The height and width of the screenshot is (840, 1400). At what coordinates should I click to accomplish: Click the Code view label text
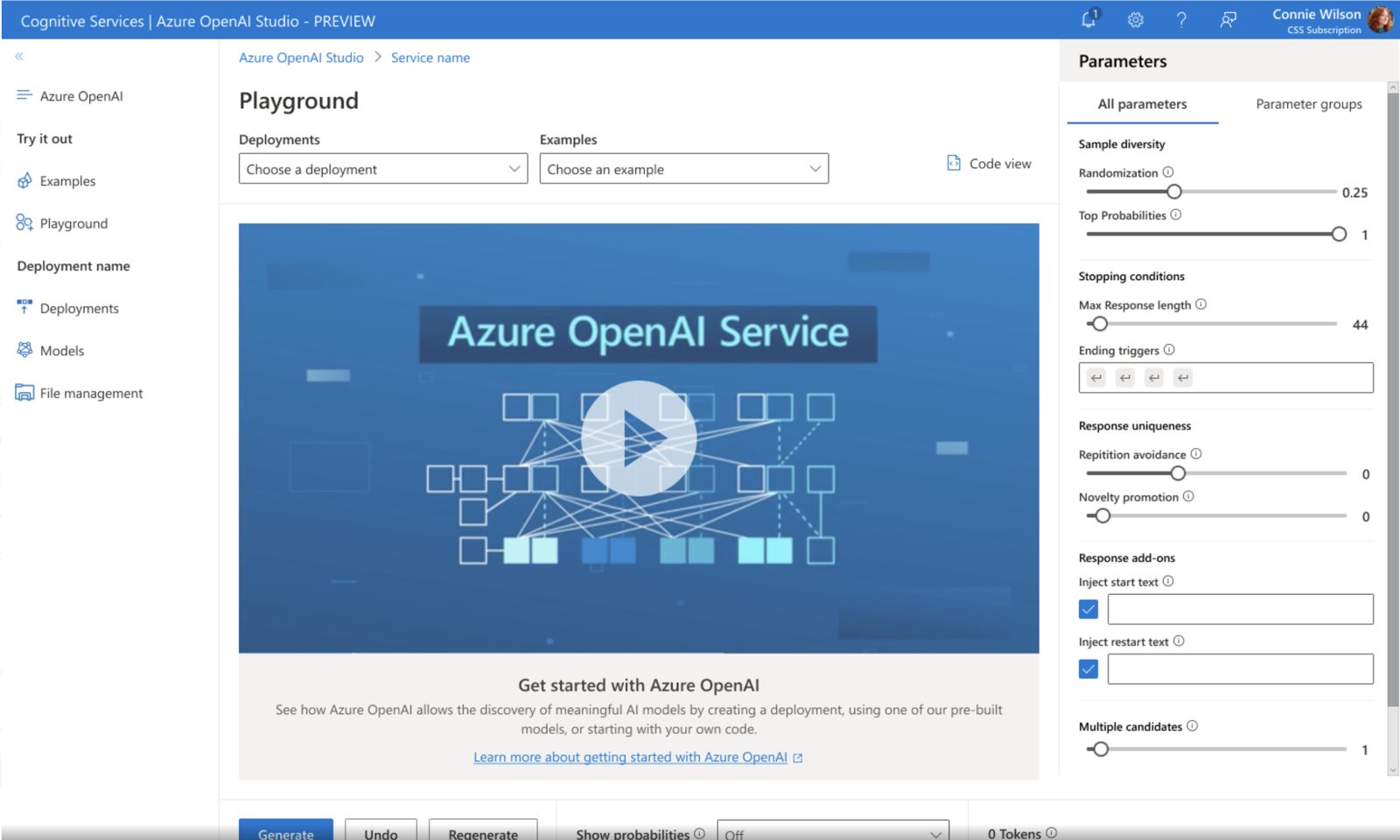tap(1000, 164)
